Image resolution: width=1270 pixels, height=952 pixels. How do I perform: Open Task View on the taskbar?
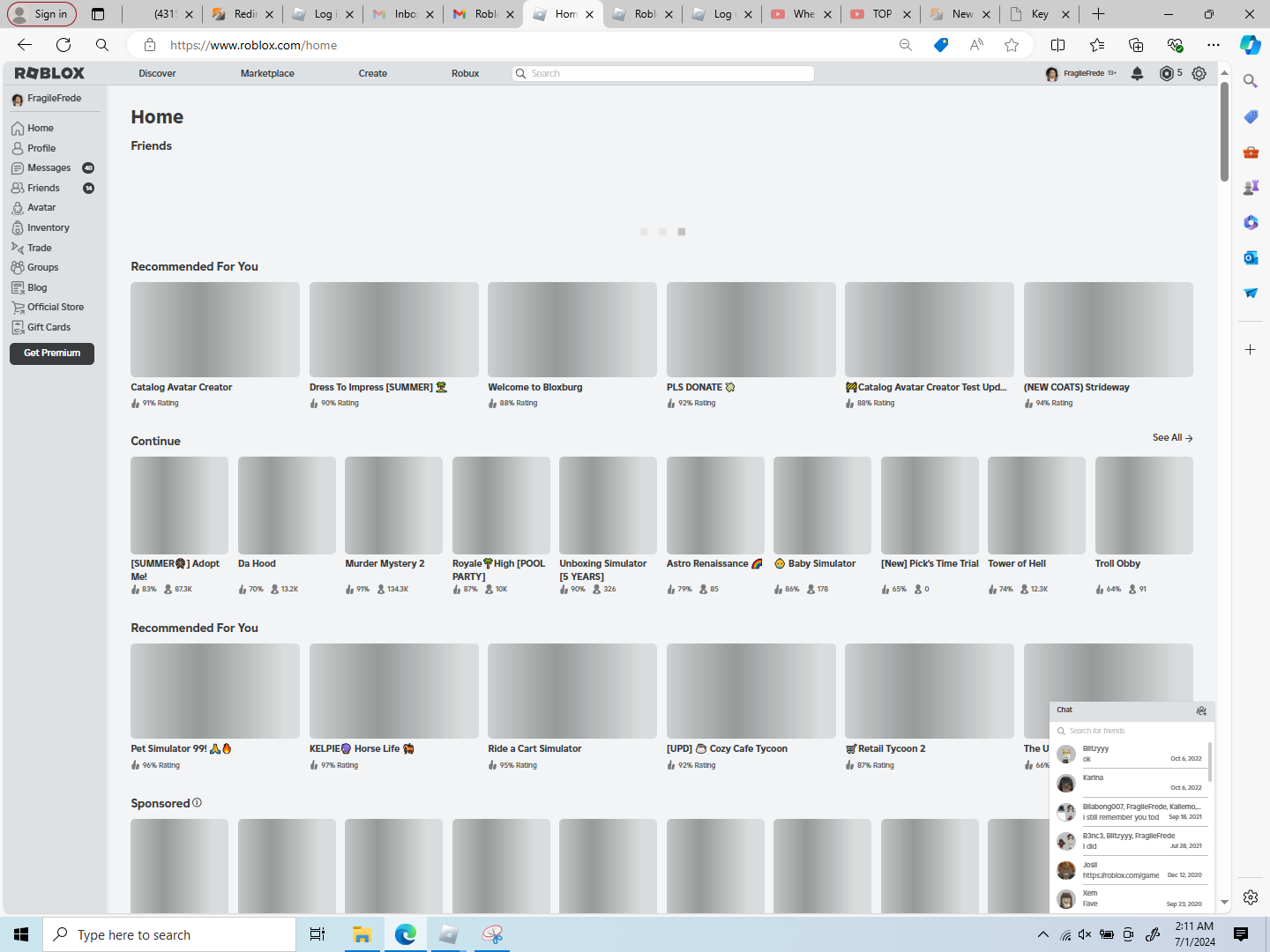(317, 934)
